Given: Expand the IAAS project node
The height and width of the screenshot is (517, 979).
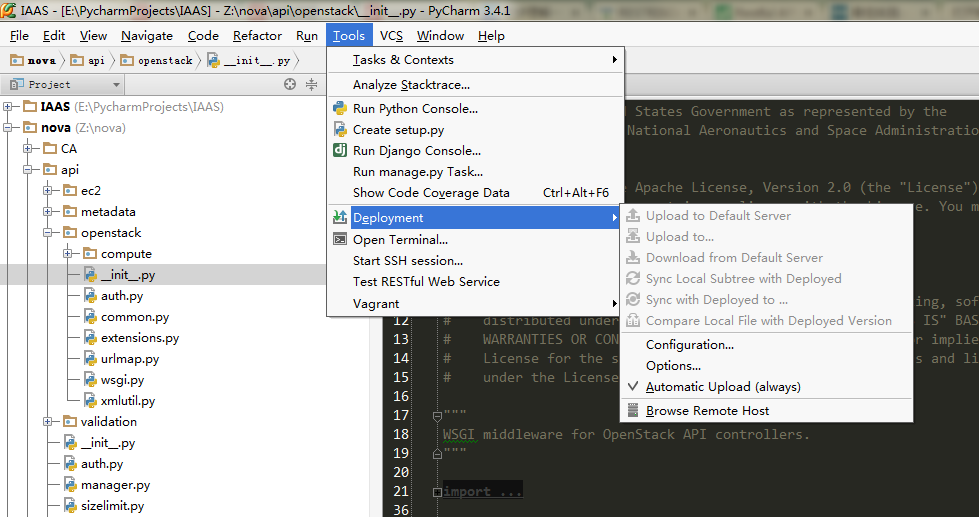Looking at the screenshot, I should click(x=8, y=107).
